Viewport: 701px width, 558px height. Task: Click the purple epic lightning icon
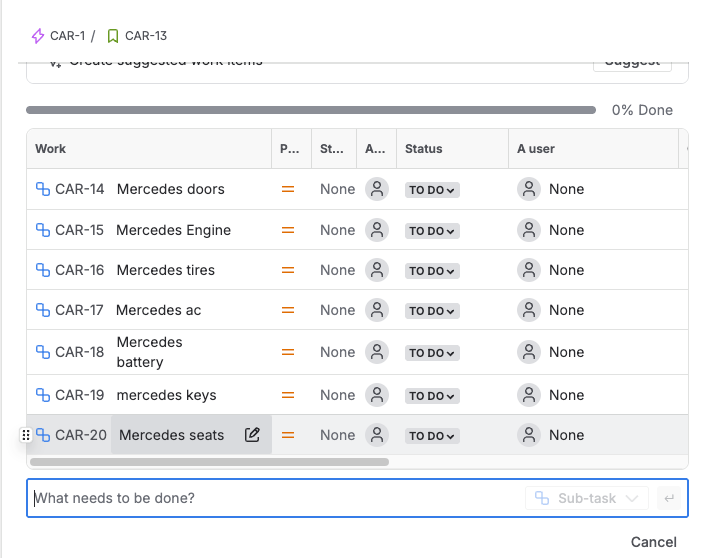(38, 36)
